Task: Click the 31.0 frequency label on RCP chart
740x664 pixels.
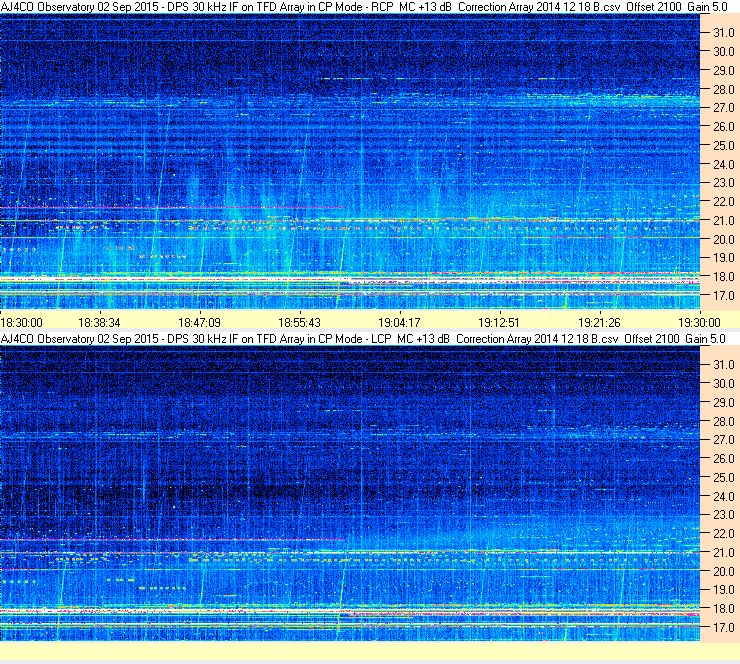Action: pyautogui.click(x=723, y=33)
